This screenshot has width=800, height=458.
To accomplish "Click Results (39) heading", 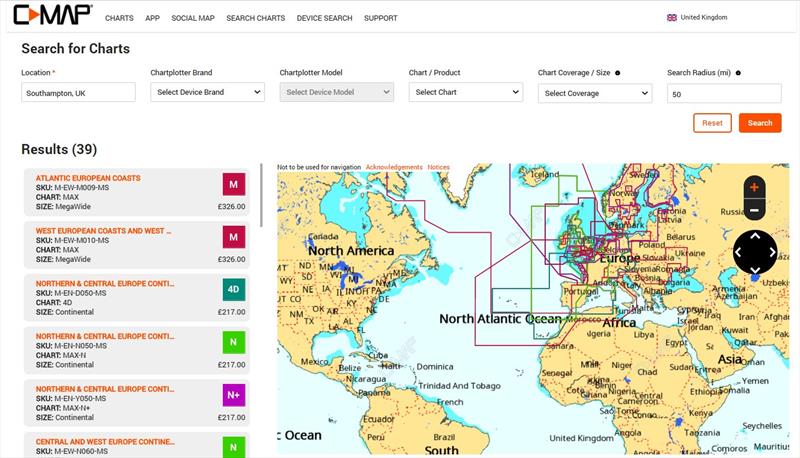I will 59,149.
